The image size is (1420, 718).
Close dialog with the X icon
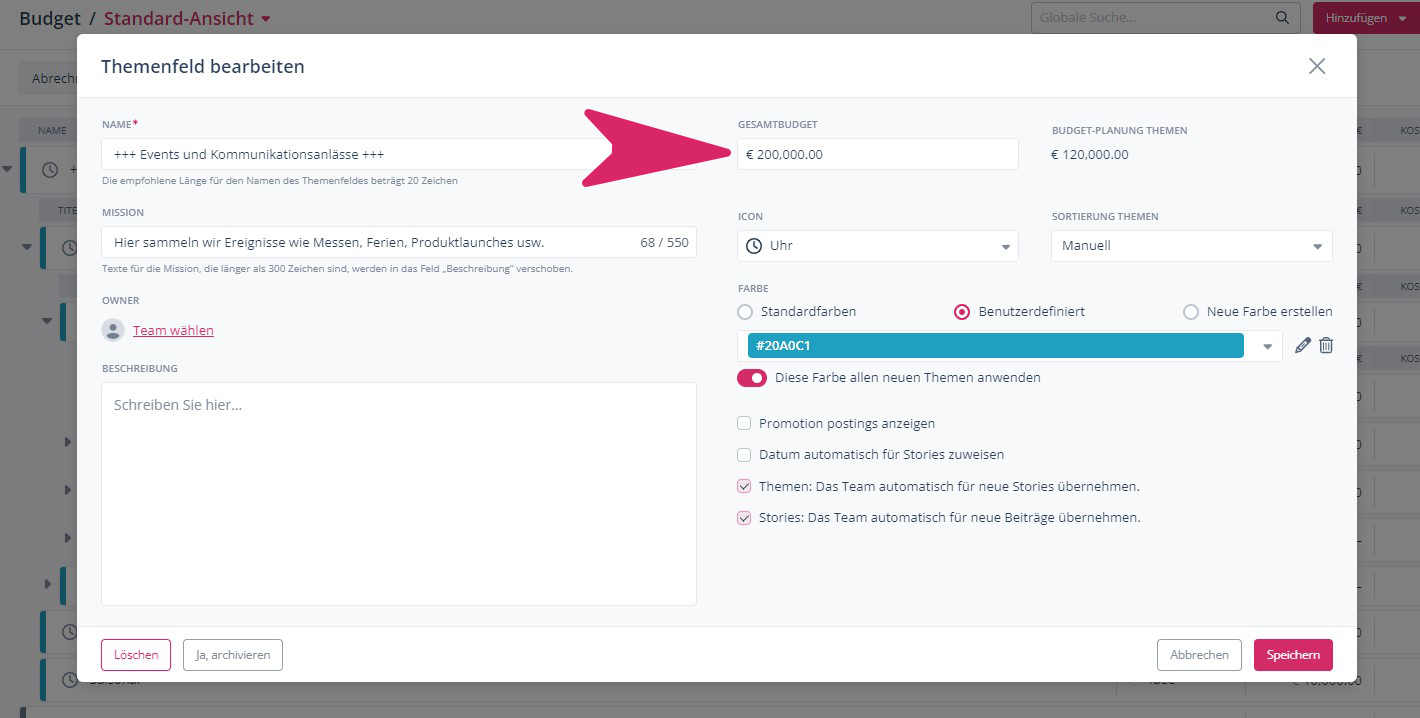click(1317, 66)
